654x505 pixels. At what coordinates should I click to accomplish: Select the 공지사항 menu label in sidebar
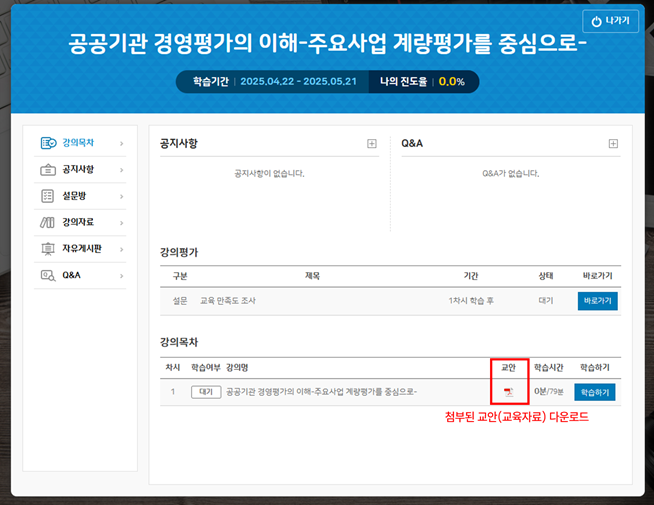tap(78, 170)
